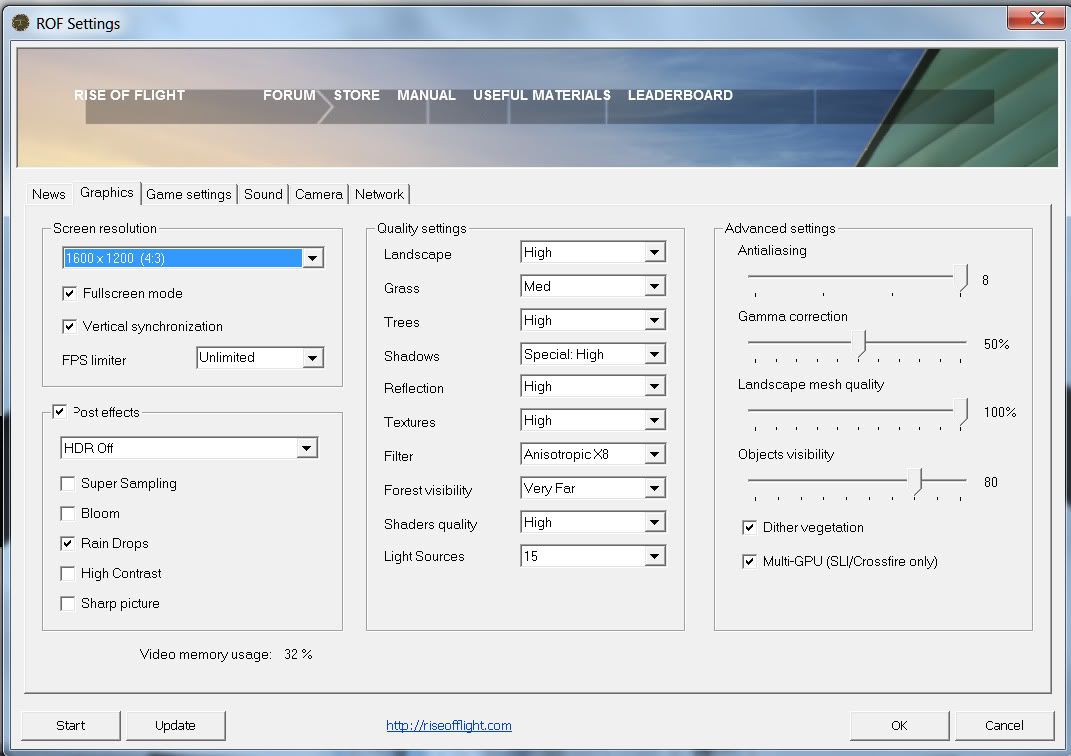Open the FPS limiter dropdown
This screenshot has height=756, width=1071.
[x=260, y=358]
